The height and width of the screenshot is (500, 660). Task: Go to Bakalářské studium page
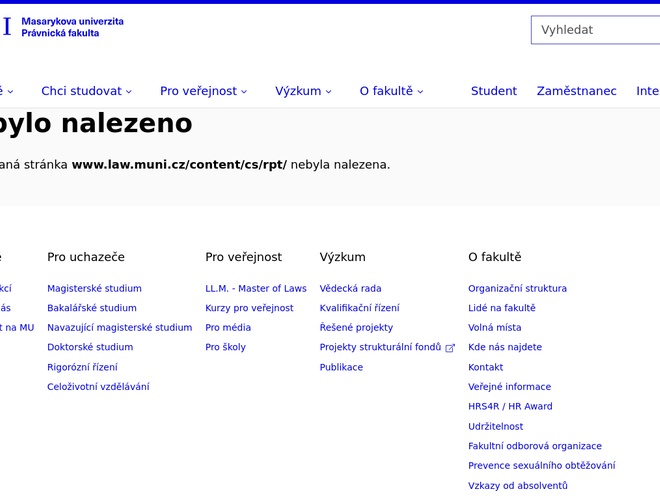[x=92, y=308]
